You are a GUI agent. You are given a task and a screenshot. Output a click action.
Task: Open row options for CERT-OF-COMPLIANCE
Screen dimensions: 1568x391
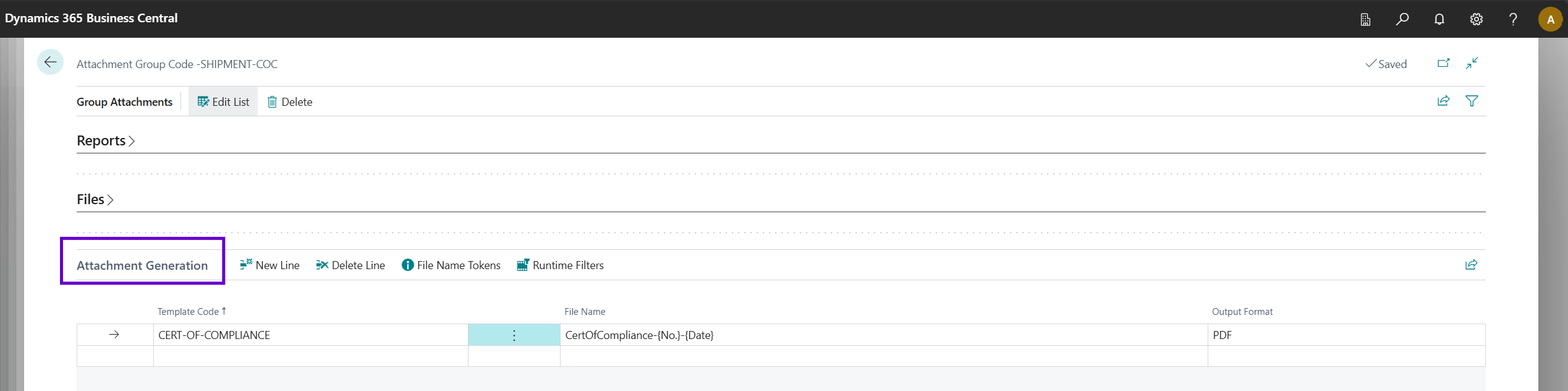[x=514, y=335]
